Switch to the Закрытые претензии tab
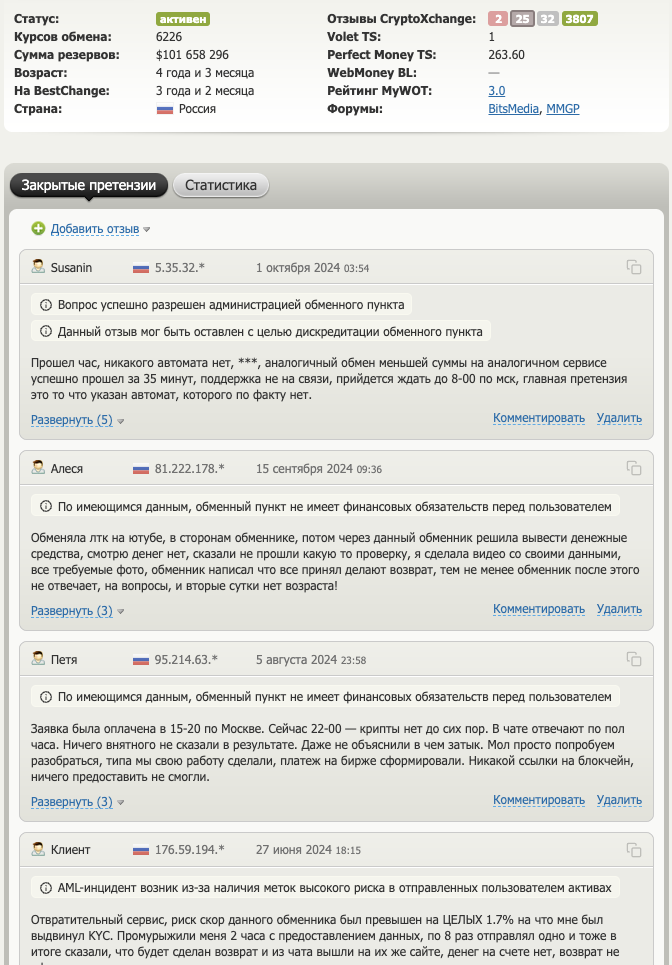 89,185
